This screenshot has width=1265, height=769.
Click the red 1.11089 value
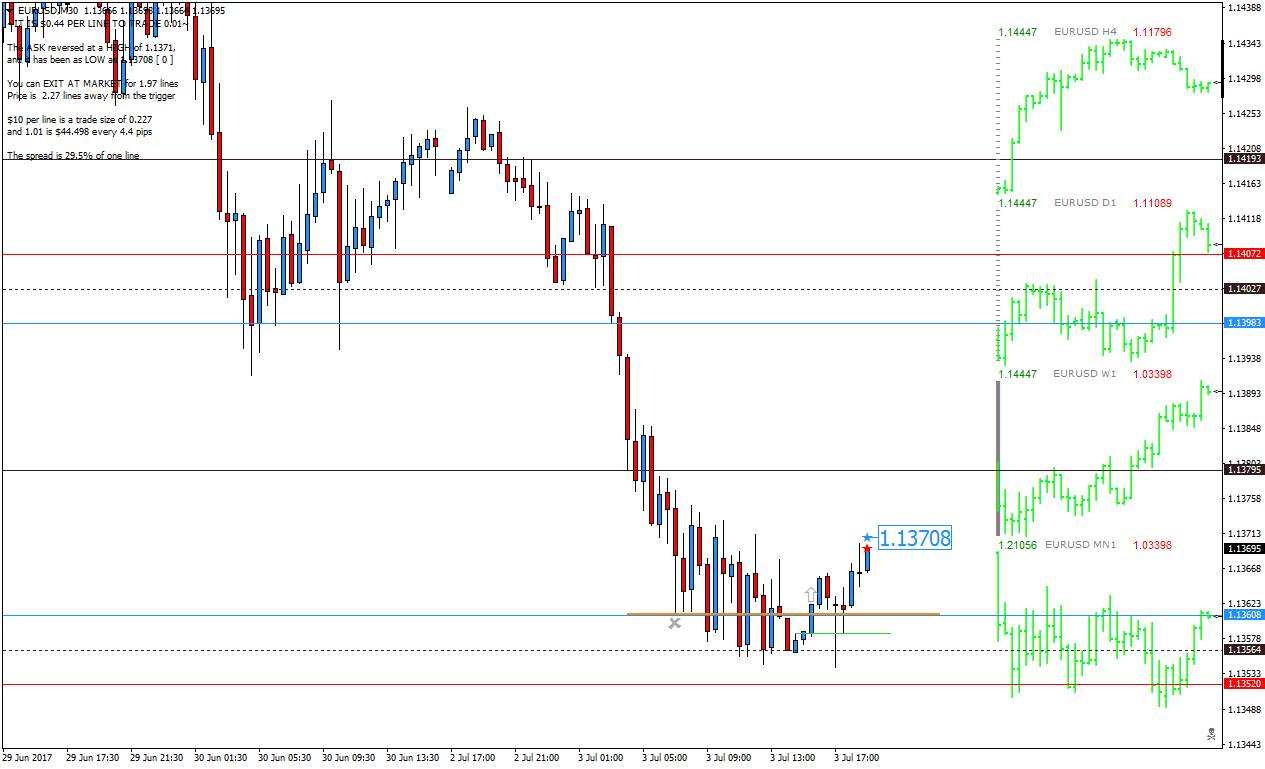pyautogui.click(x=1152, y=203)
